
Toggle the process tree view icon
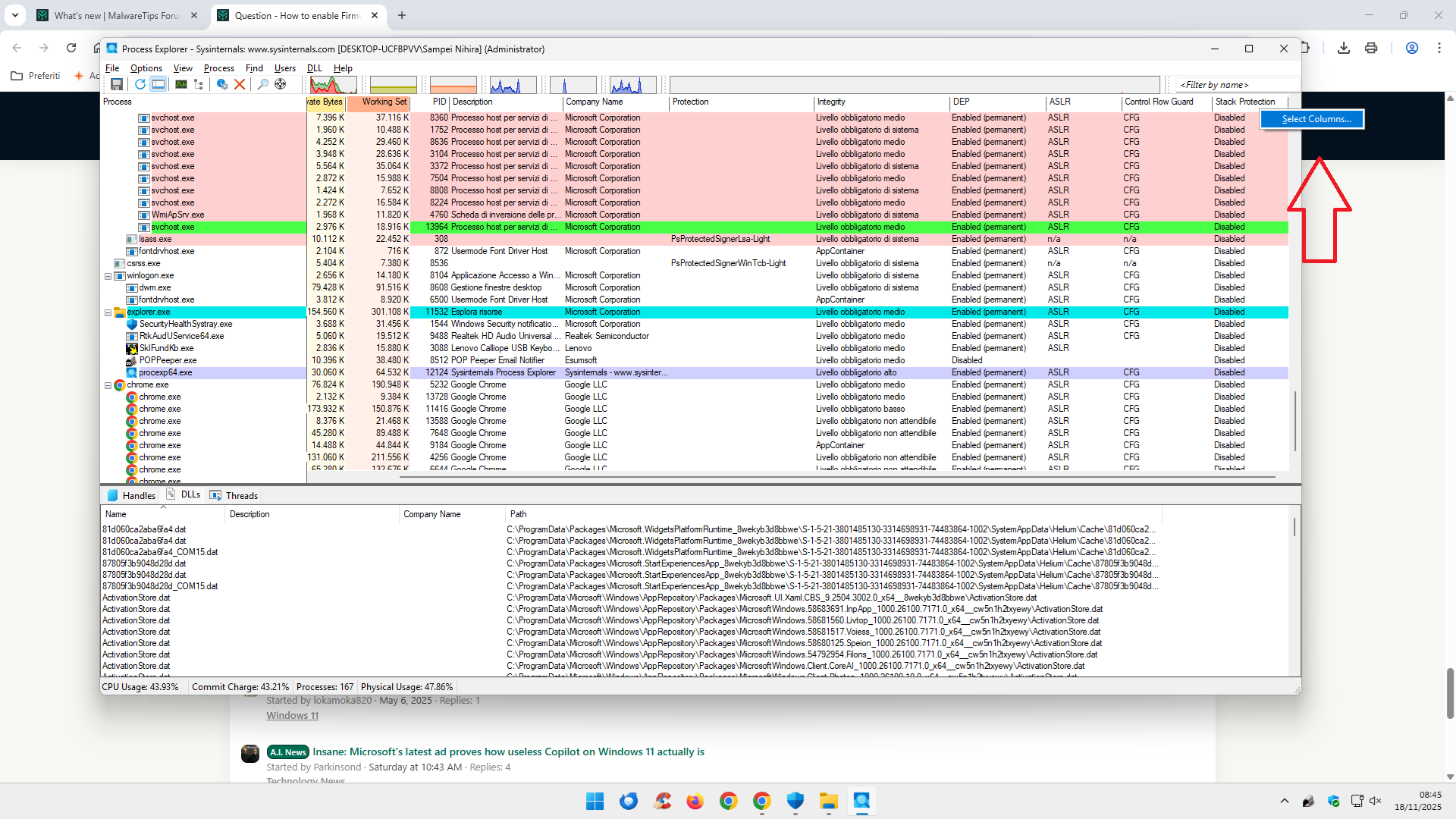[199, 84]
